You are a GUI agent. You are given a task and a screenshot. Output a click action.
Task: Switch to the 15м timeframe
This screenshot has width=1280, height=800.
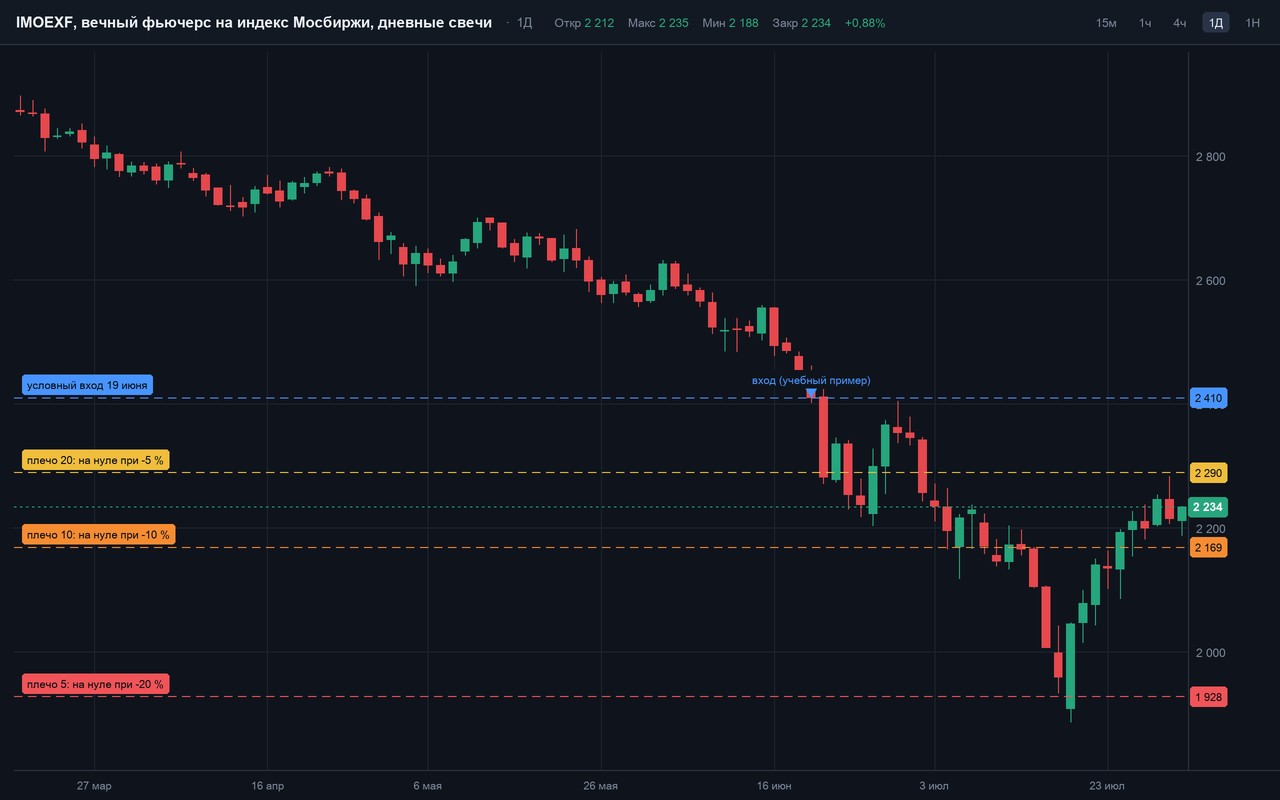point(1106,23)
